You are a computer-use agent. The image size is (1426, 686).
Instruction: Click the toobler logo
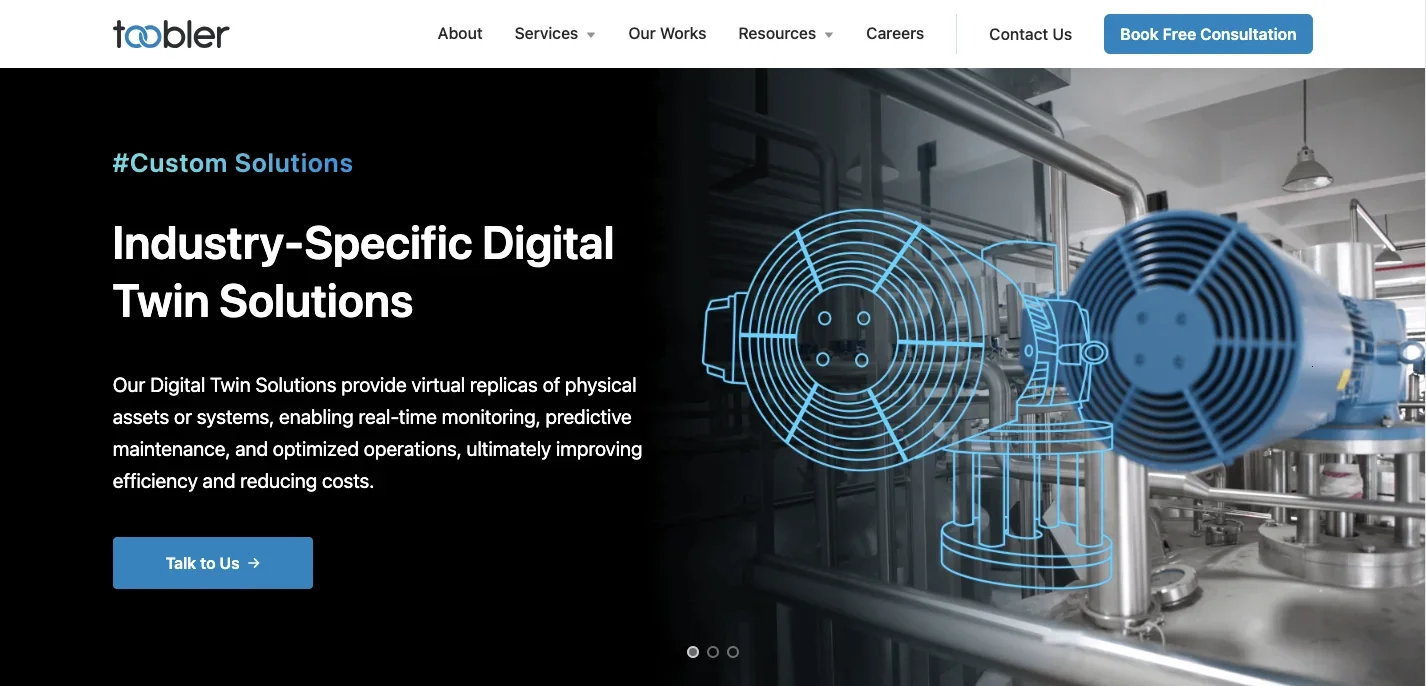(x=171, y=34)
